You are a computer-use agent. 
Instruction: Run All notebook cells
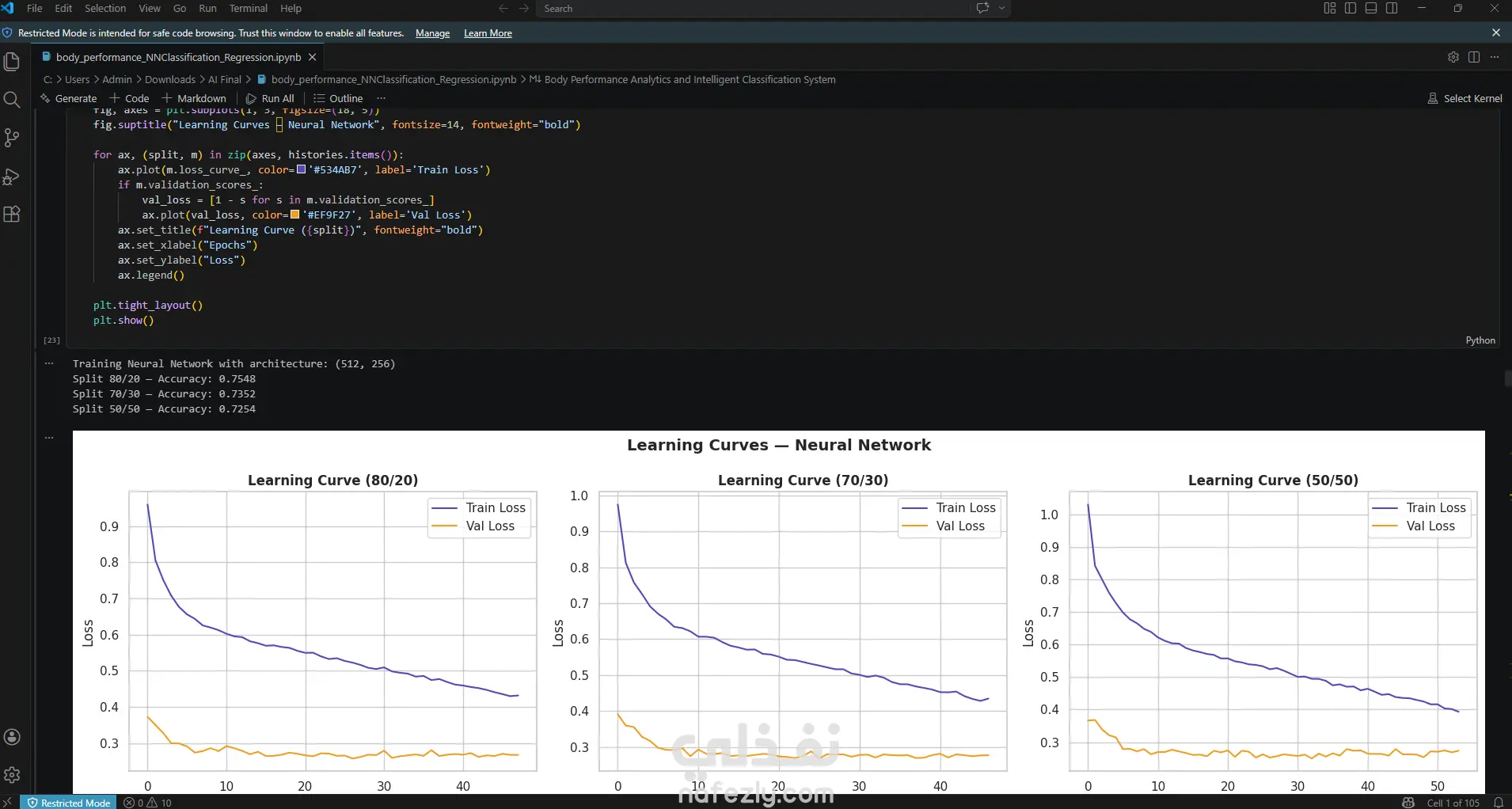270,98
